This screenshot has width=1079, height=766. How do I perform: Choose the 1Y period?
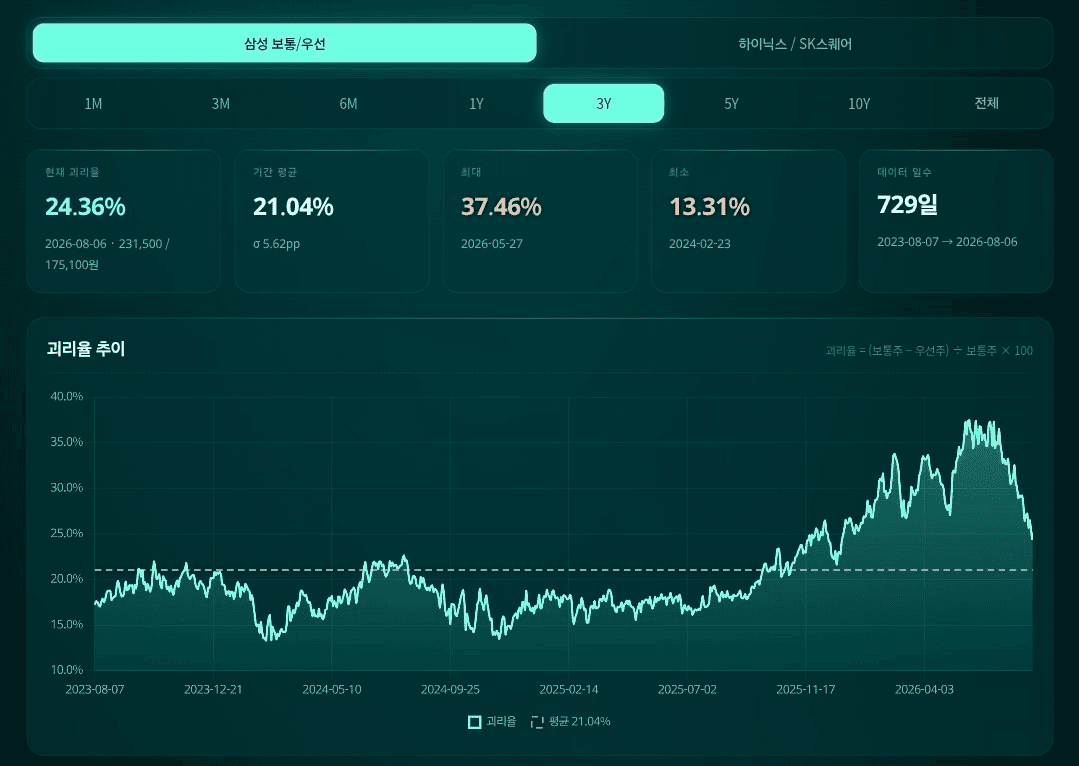[476, 103]
